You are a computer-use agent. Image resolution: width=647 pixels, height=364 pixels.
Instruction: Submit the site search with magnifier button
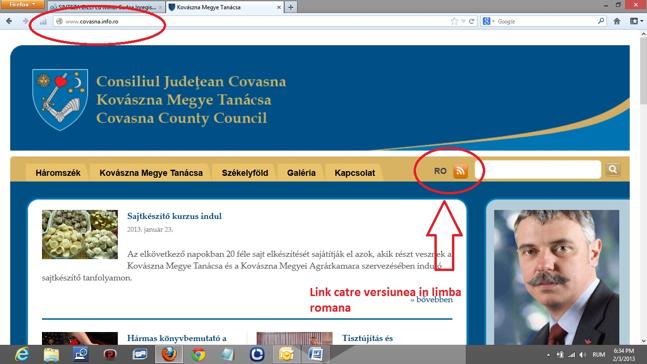613,169
